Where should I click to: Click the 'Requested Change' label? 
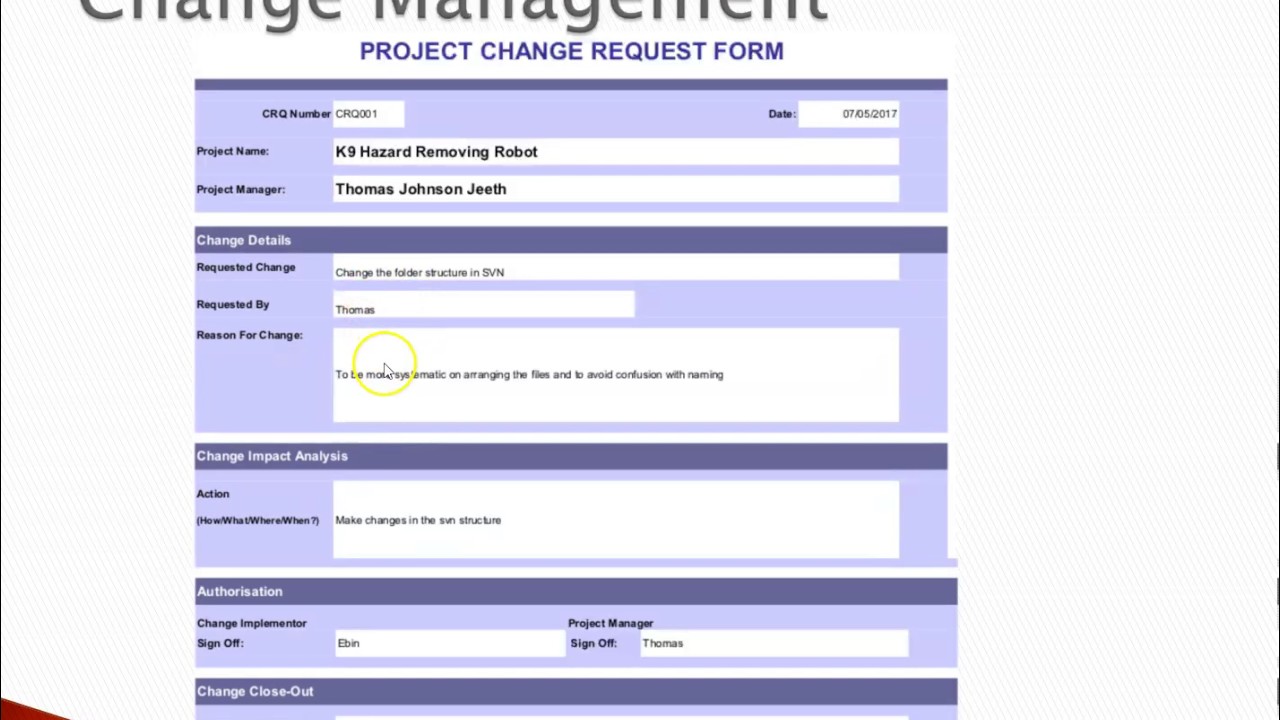point(246,267)
